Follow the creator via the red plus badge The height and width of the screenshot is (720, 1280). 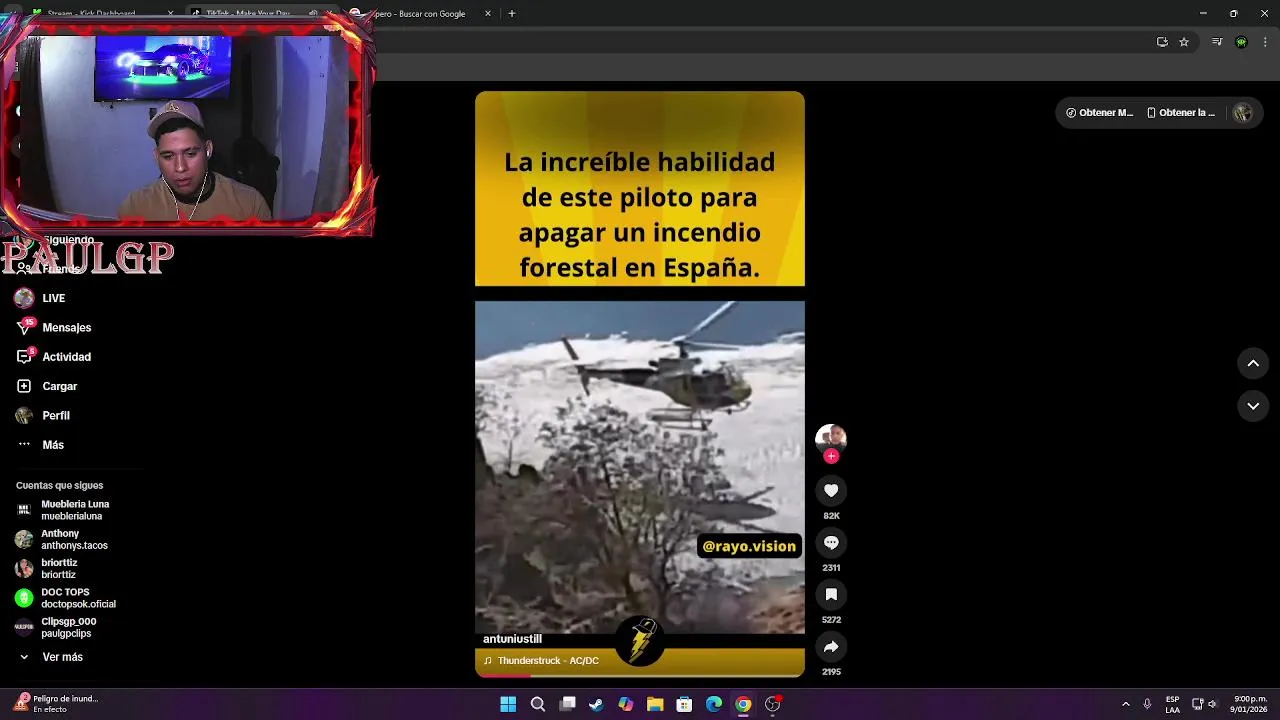coord(831,456)
